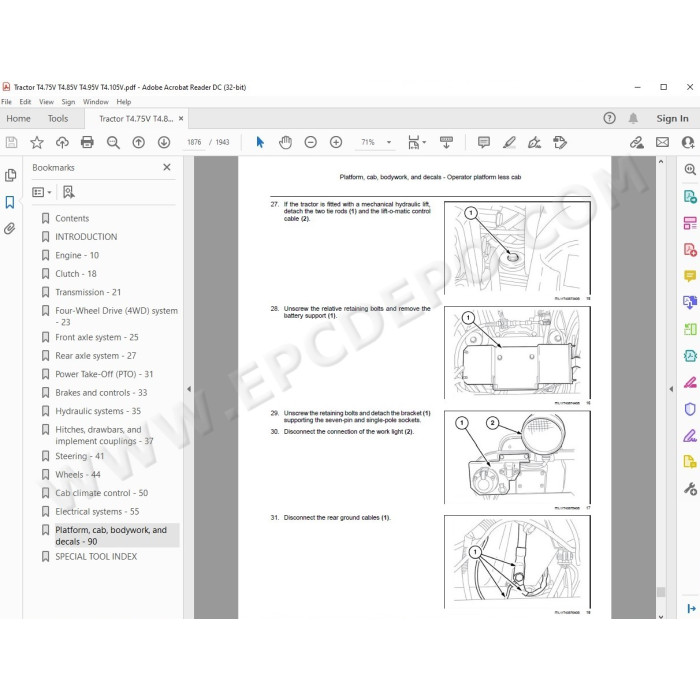Open the notifications bell
The width and height of the screenshot is (700, 700).
[x=633, y=118]
